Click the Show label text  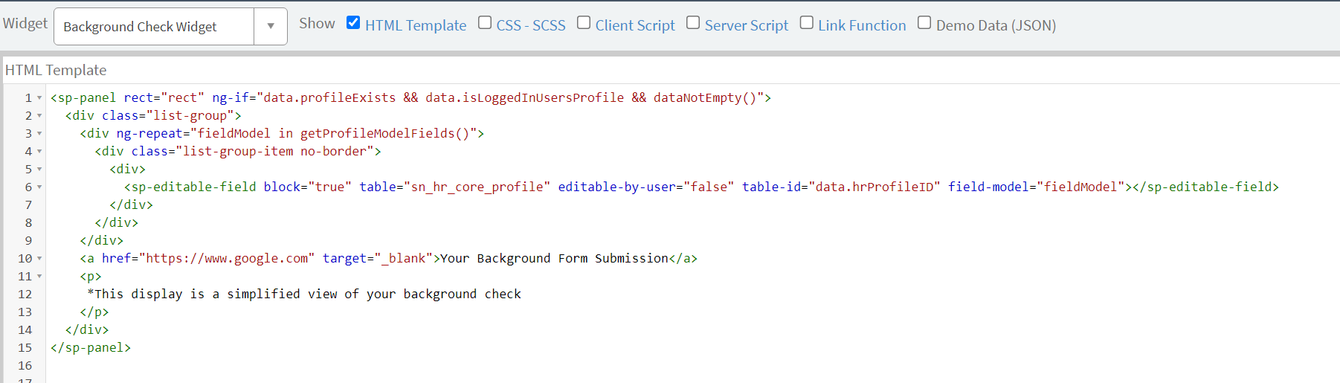pos(317,24)
